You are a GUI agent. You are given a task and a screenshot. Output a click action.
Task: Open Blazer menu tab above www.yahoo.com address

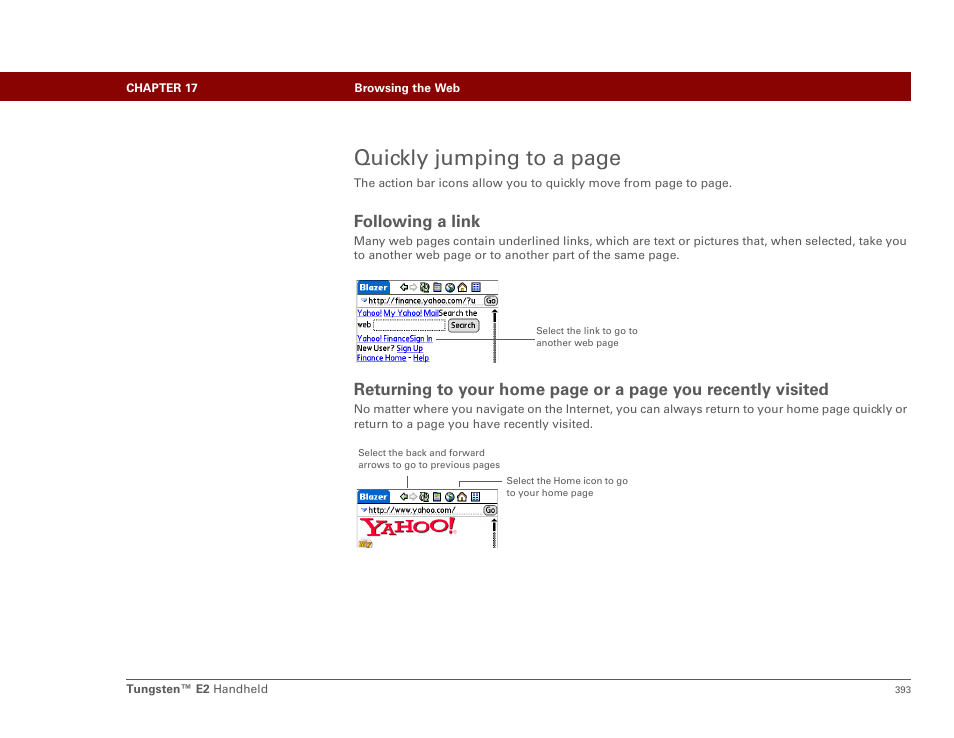point(374,496)
